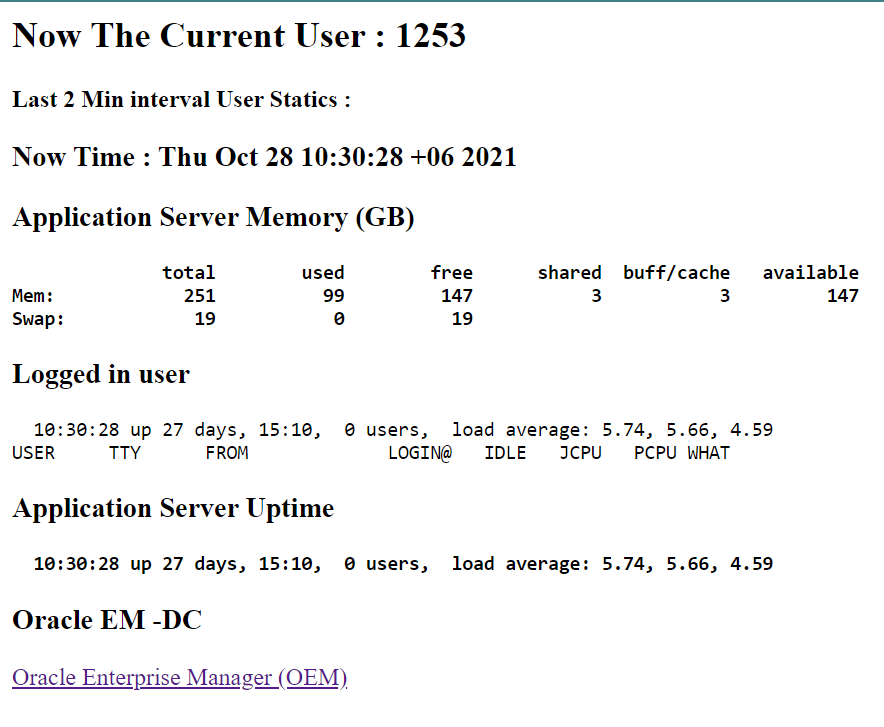The height and width of the screenshot is (727, 884).
Task: Click the 'JCPU' column label
Action: (x=580, y=453)
